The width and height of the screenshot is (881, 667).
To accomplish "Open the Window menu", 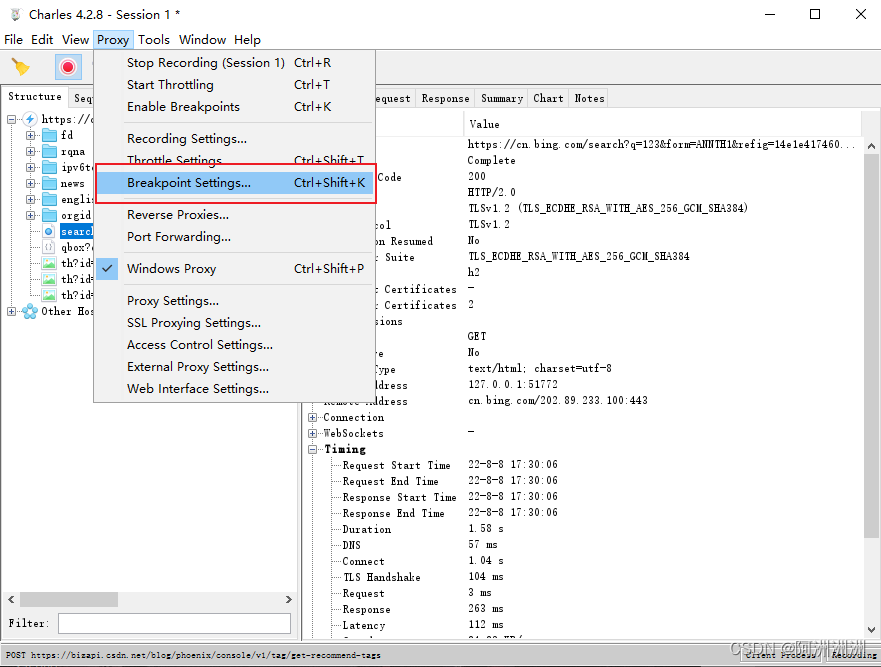I will (202, 40).
